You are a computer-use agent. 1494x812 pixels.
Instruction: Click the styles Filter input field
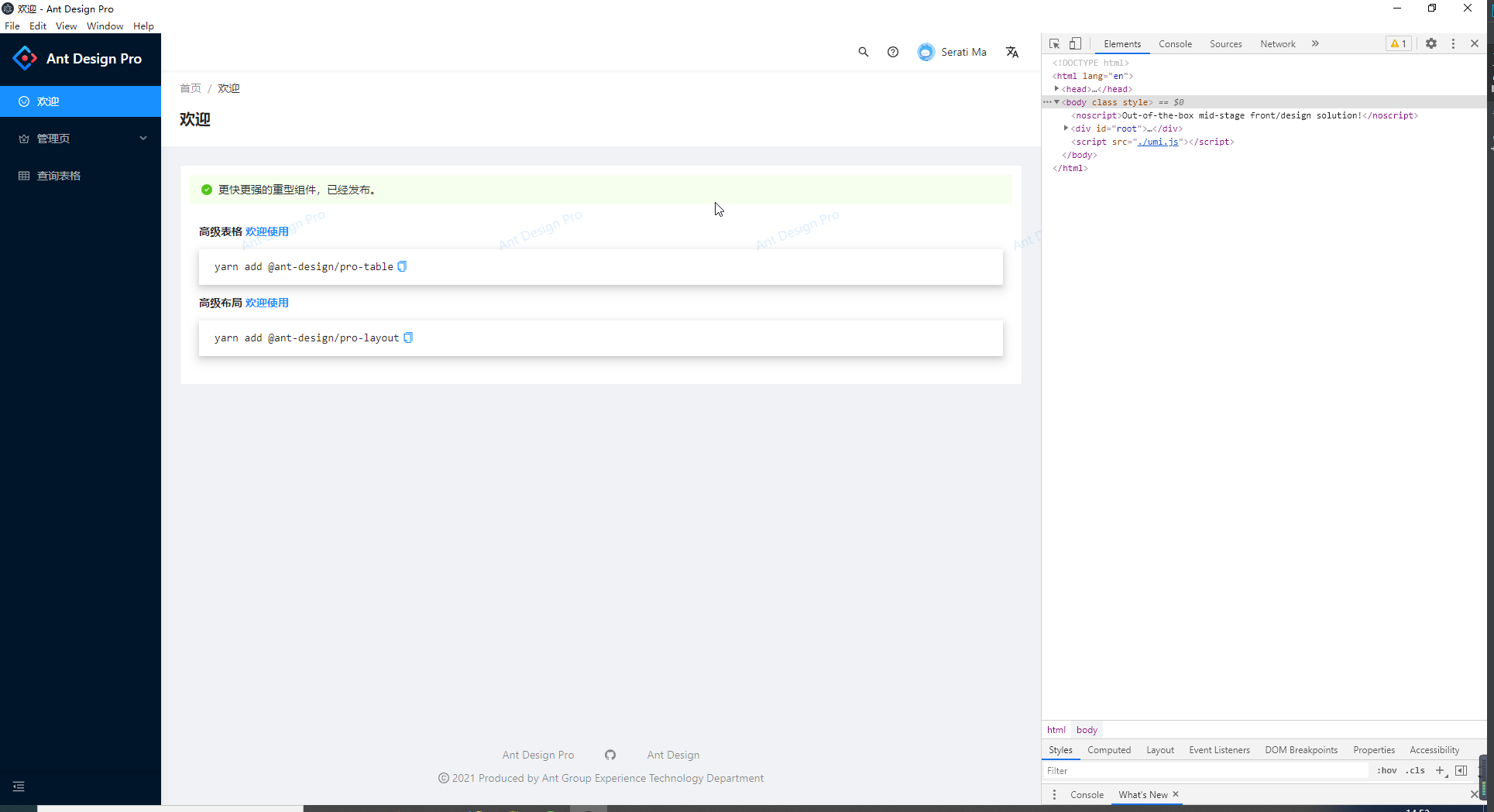tap(1207, 770)
